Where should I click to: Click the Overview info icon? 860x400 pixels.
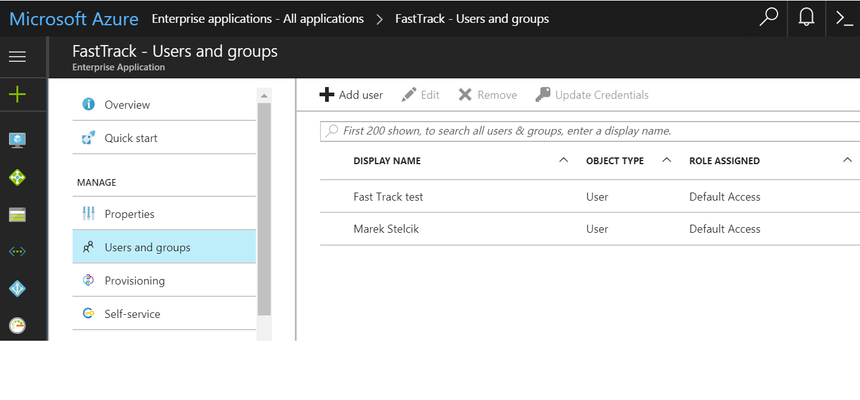pyautogui.click(x=88, y=104)
